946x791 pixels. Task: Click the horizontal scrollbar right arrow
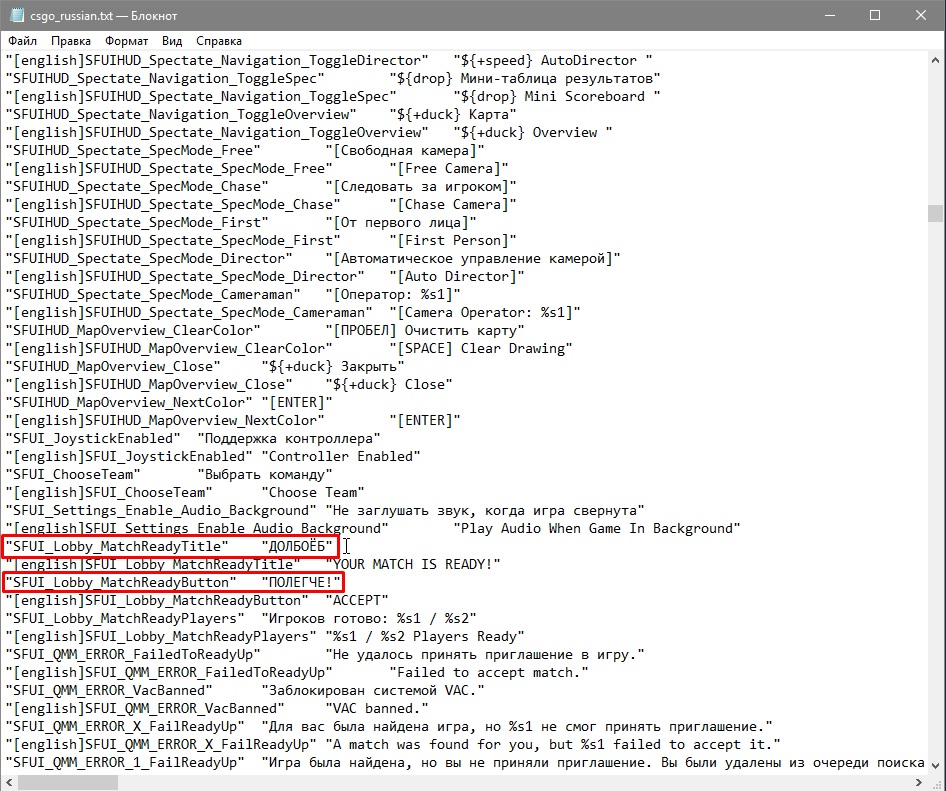[918, 783]
